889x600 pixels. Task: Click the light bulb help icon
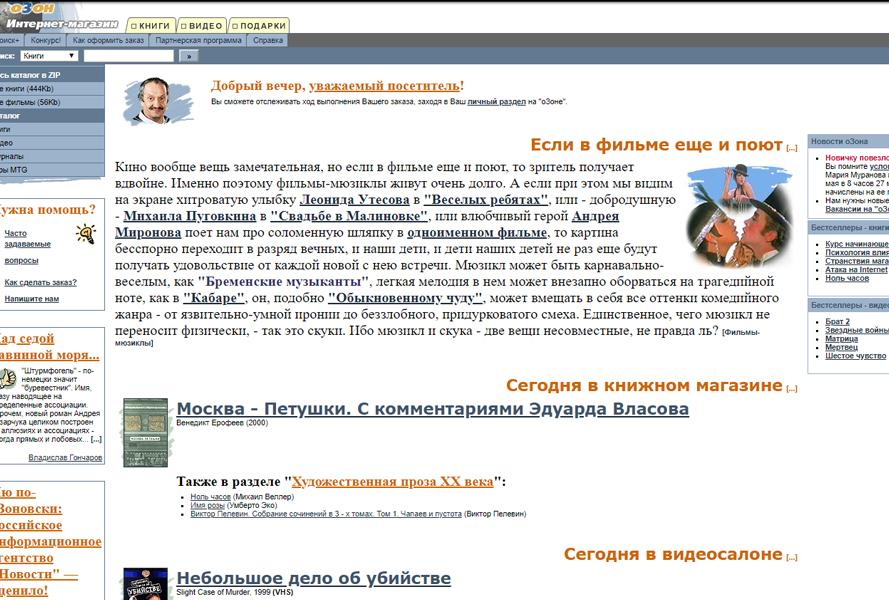(x=86, y=233)
